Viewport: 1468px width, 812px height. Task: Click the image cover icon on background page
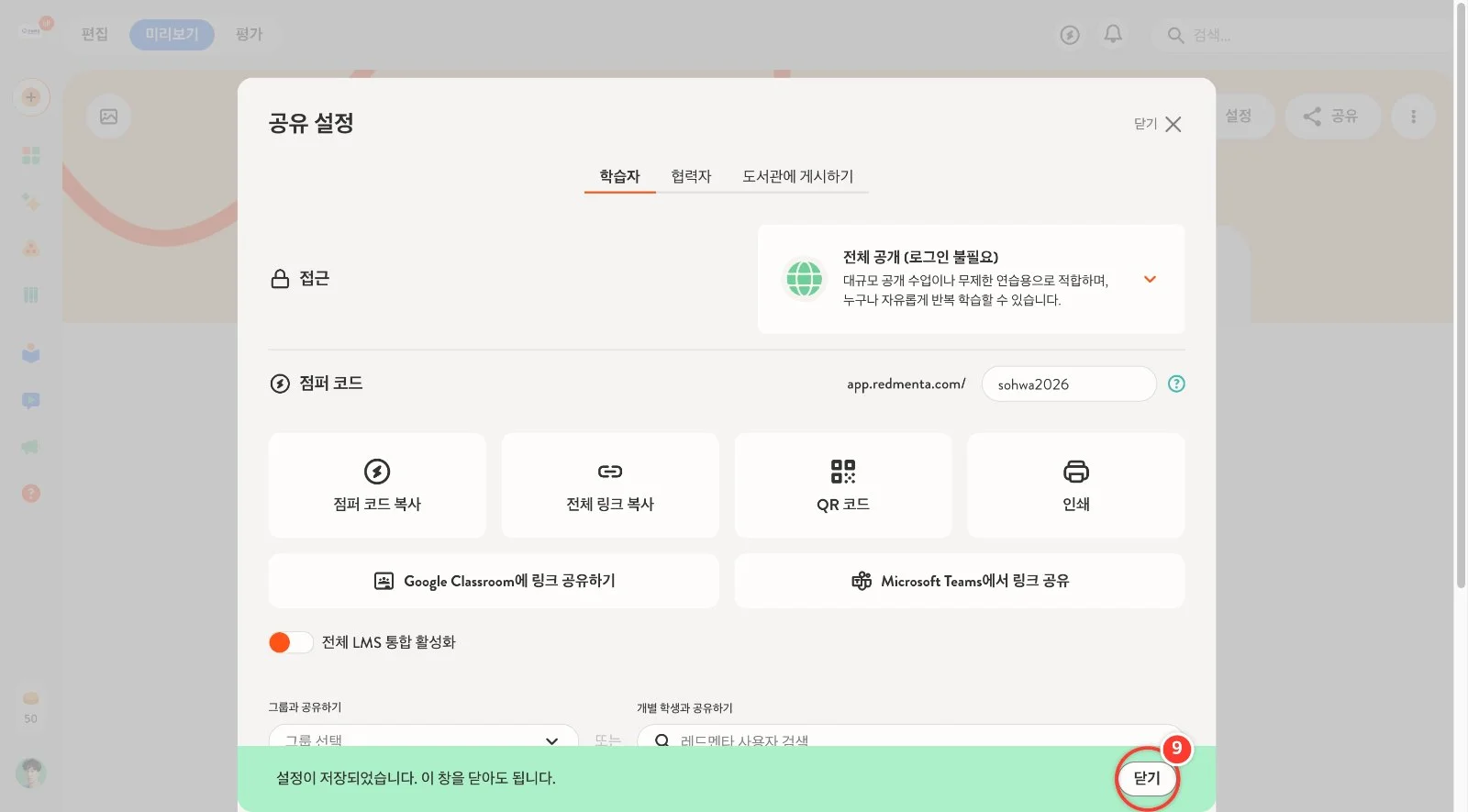[x=108, y=117]
